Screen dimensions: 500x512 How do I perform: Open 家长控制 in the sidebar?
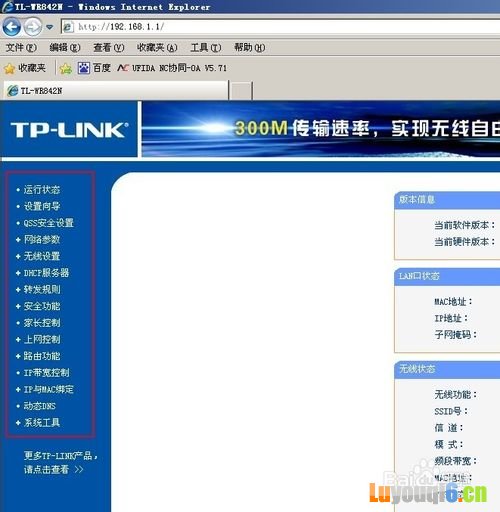(x=42, y=323)
